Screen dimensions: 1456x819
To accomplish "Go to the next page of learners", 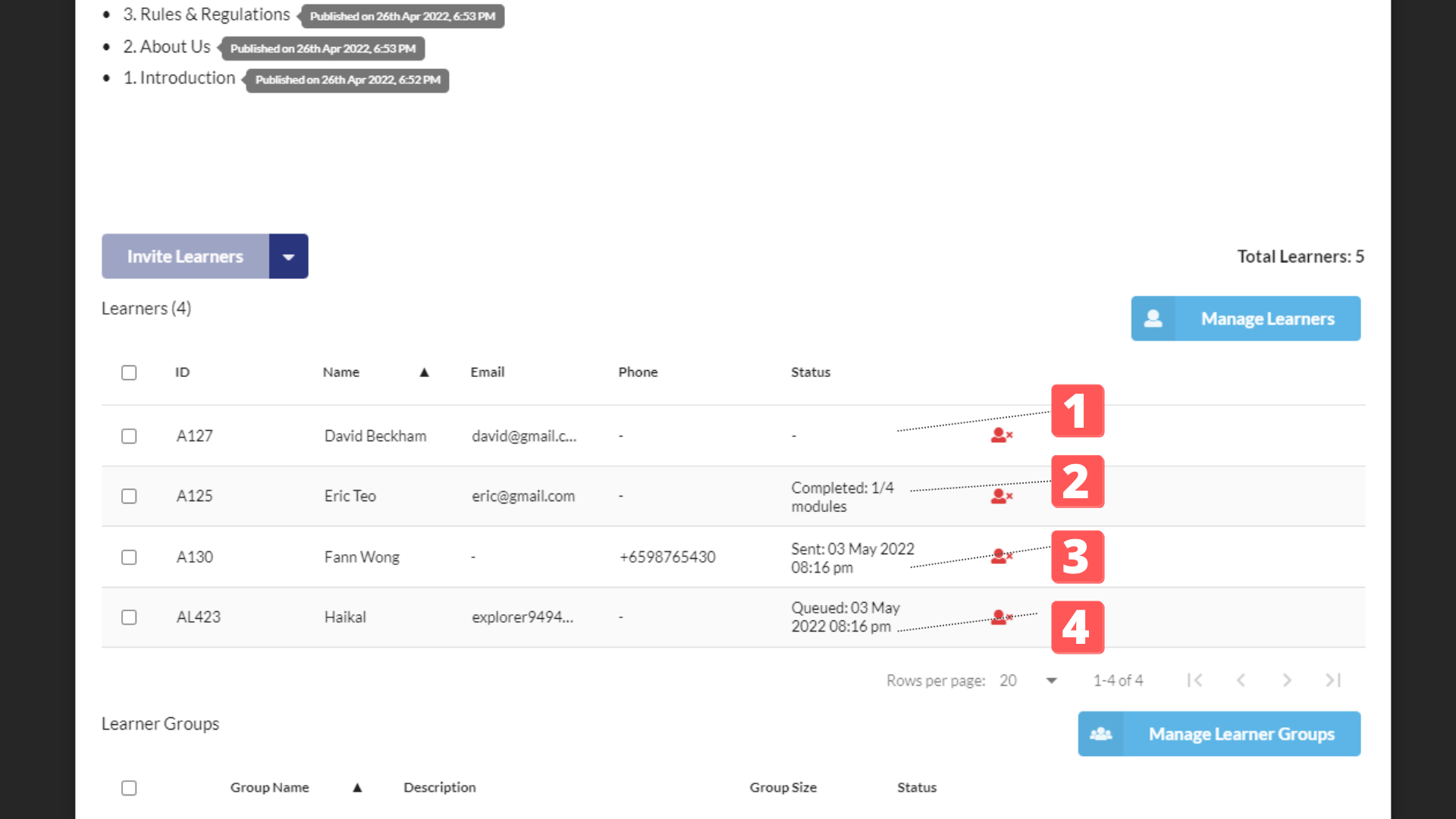I will [x=1287, y=680].
